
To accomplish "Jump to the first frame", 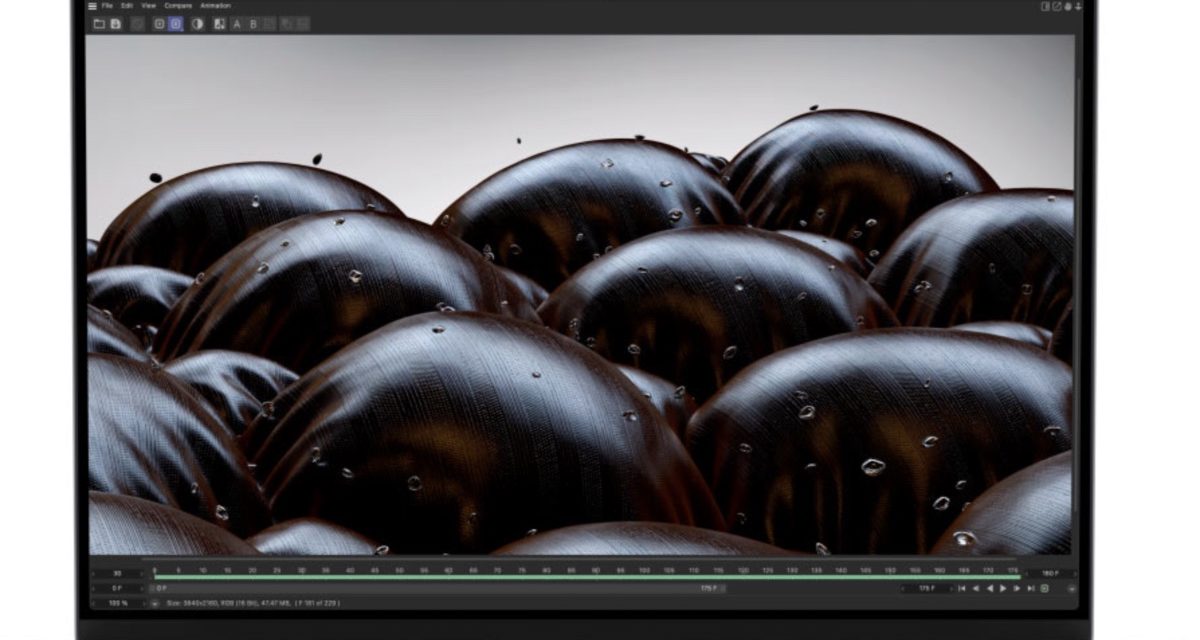I will tap(962, 589).
